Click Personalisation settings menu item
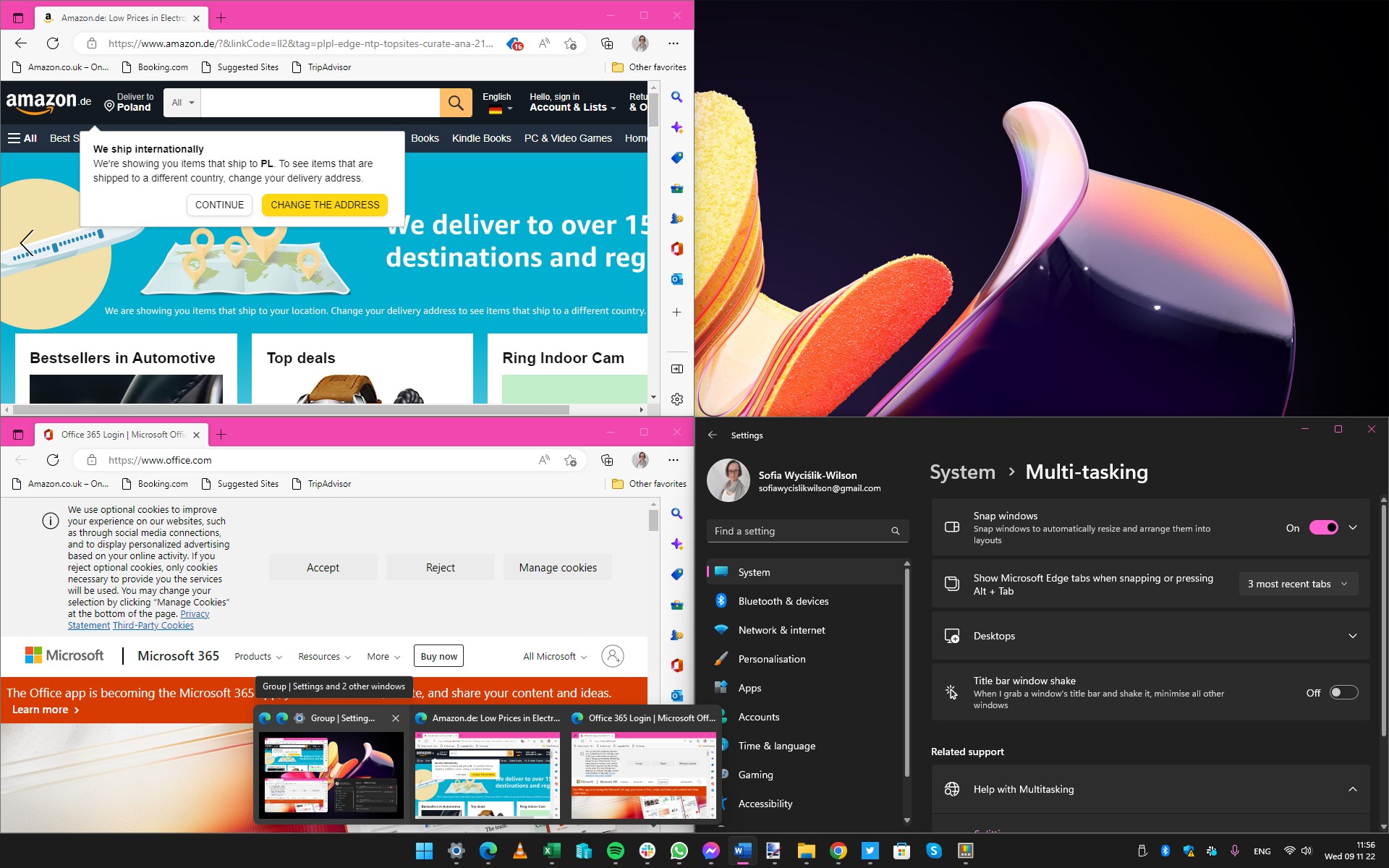The height and width of the screenshot is (868, 1389). coord(771,658)
